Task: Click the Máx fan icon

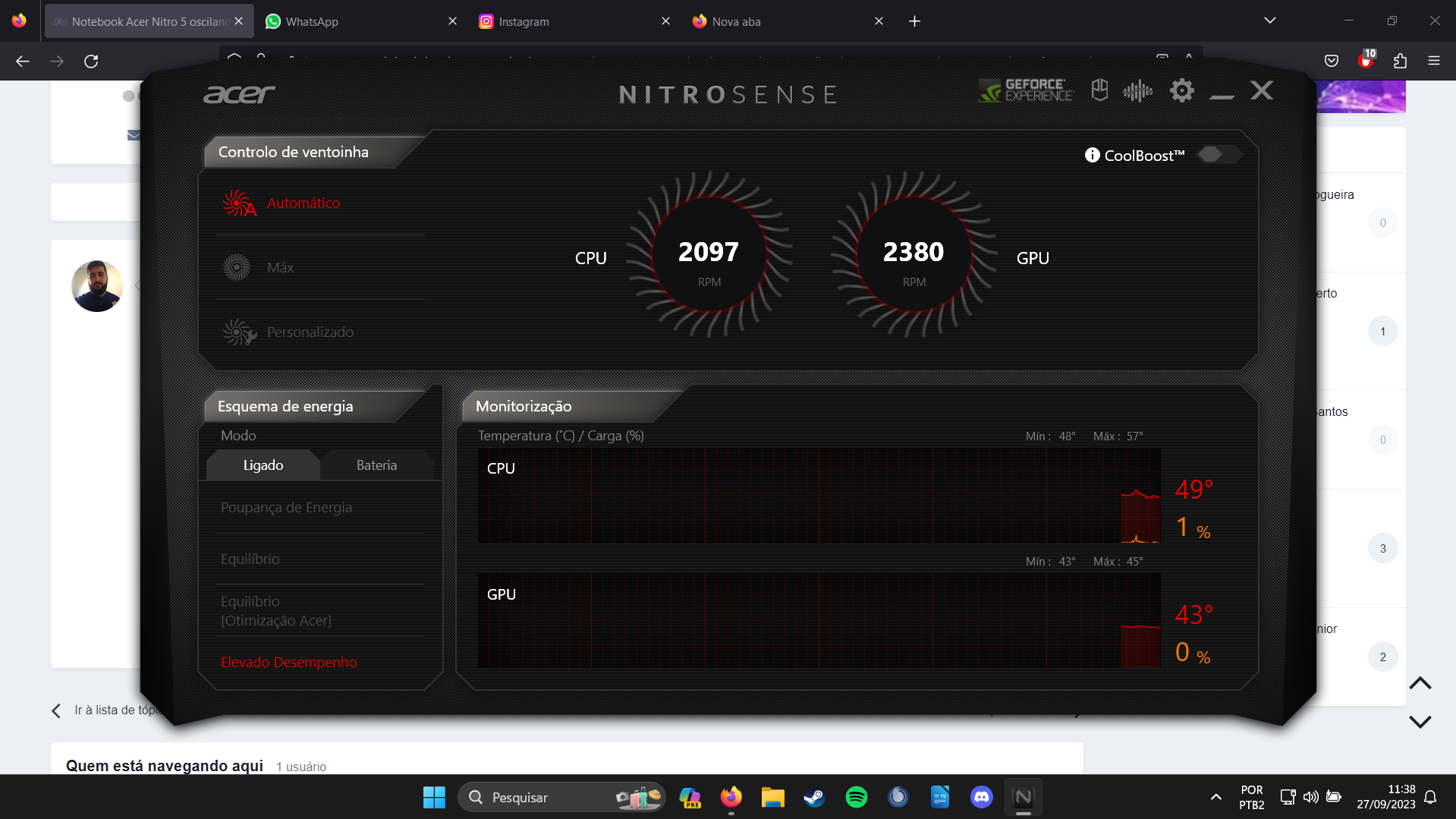Action: click(237, 267)
